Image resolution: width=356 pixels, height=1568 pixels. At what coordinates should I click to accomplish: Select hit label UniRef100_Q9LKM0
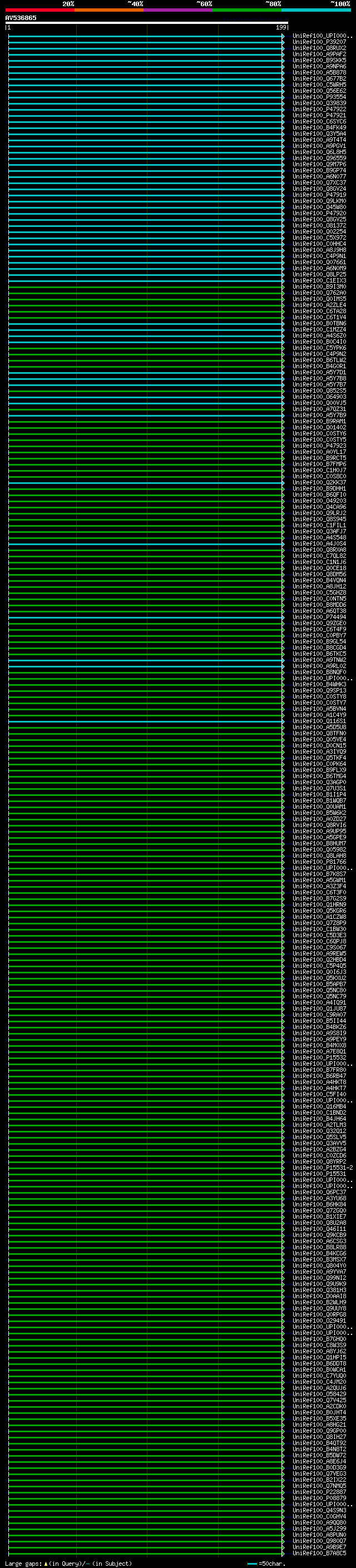pos(319,201)
